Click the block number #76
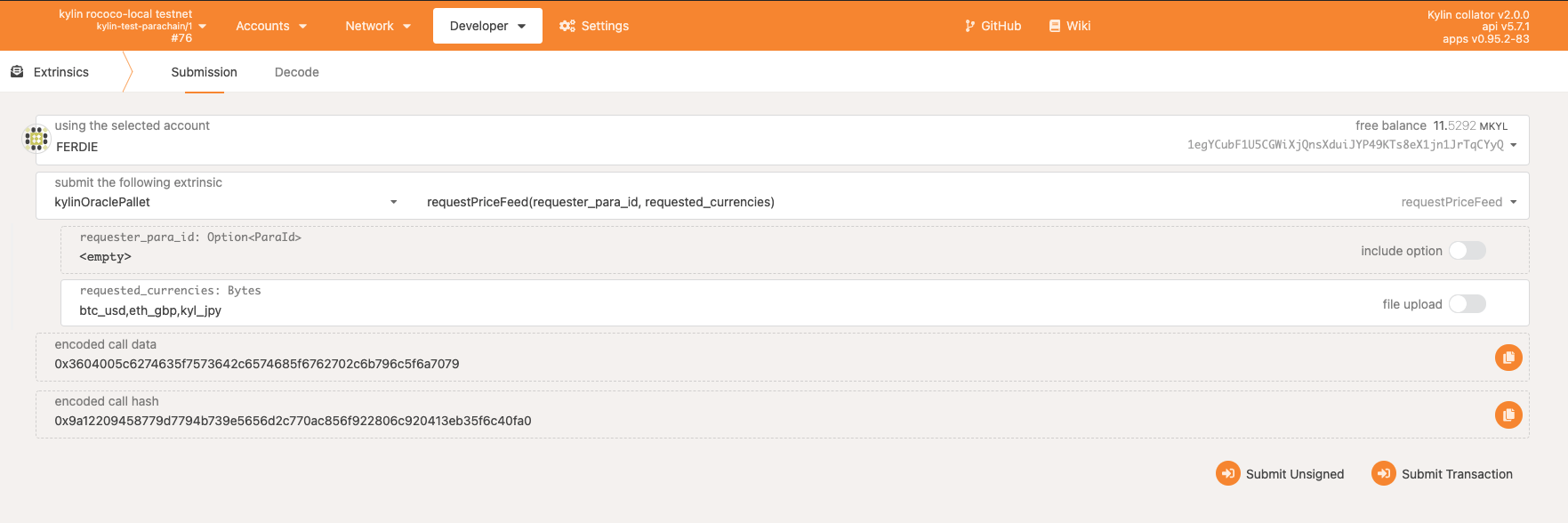 pos(181,38)
